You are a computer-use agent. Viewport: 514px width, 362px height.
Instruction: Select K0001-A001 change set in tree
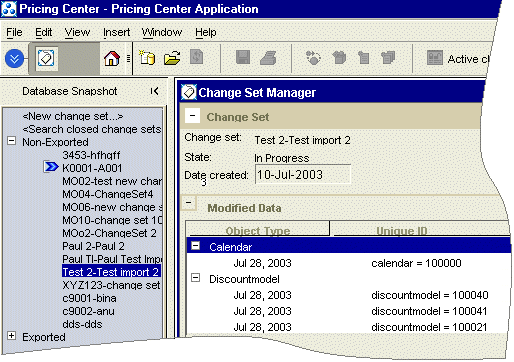(x=92, y=168)
